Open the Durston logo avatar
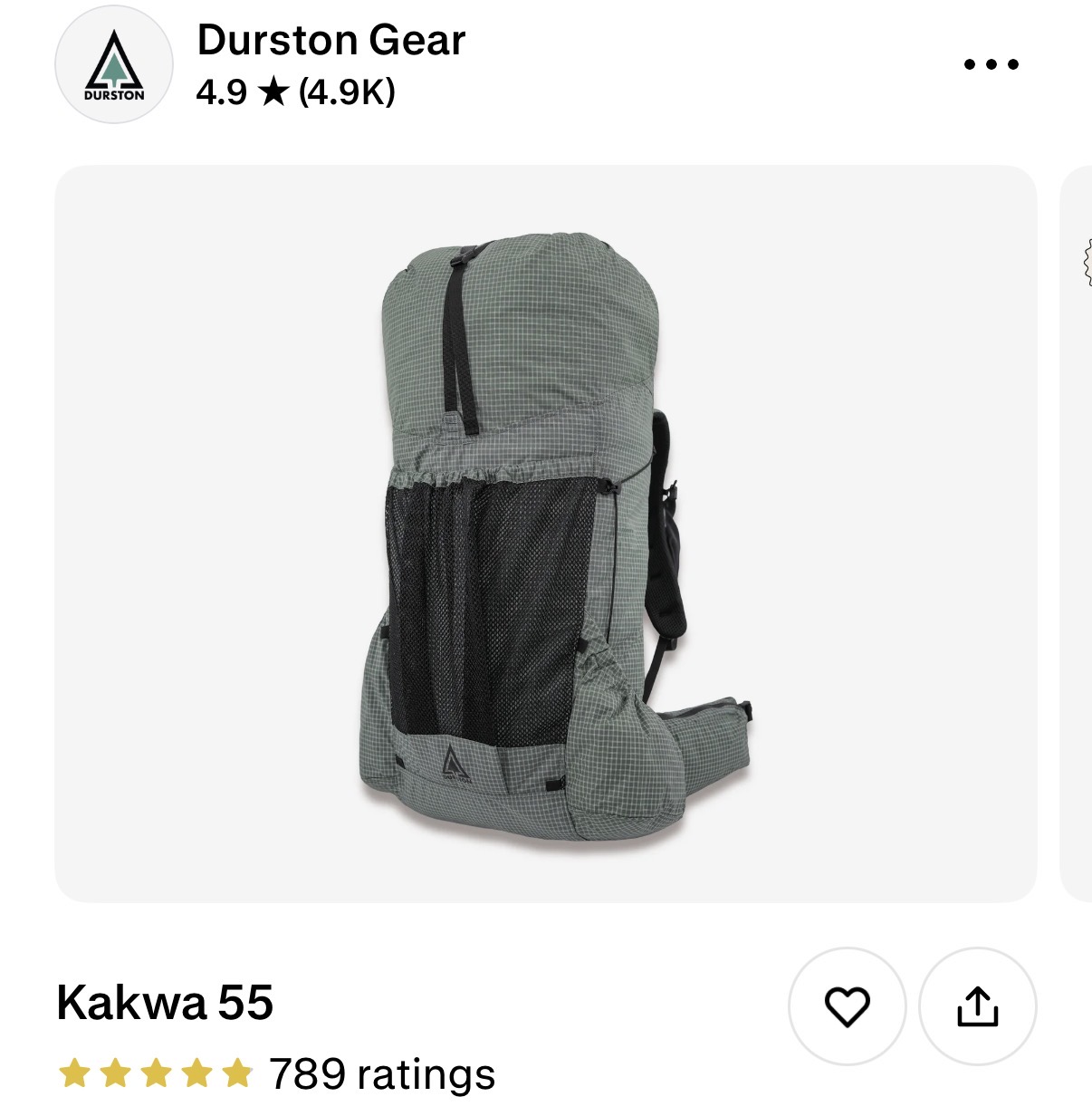This screenshot has height=1116, width=1092. (x=113, y=64)
